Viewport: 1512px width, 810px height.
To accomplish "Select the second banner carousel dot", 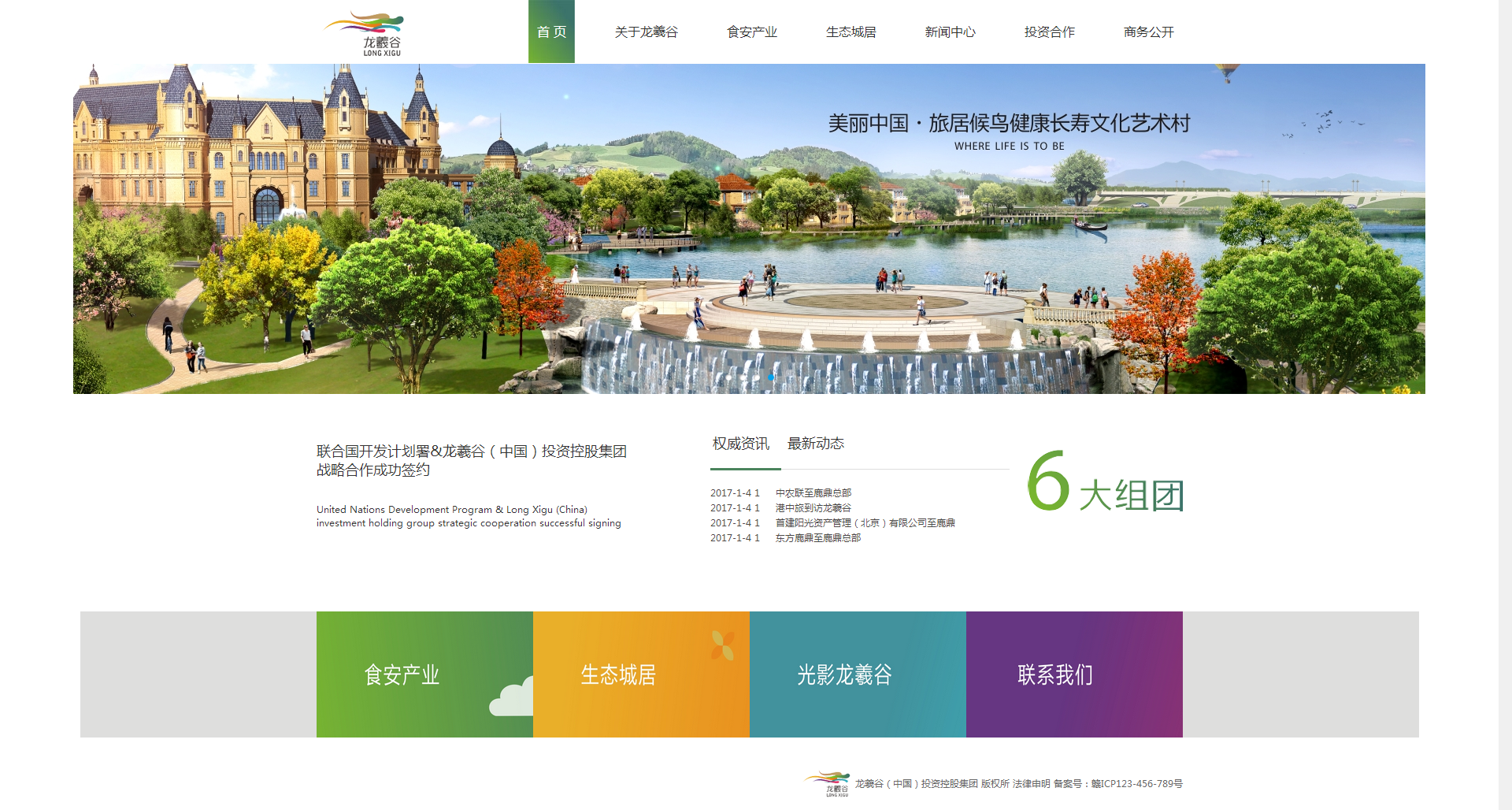I will click(743, 377).
